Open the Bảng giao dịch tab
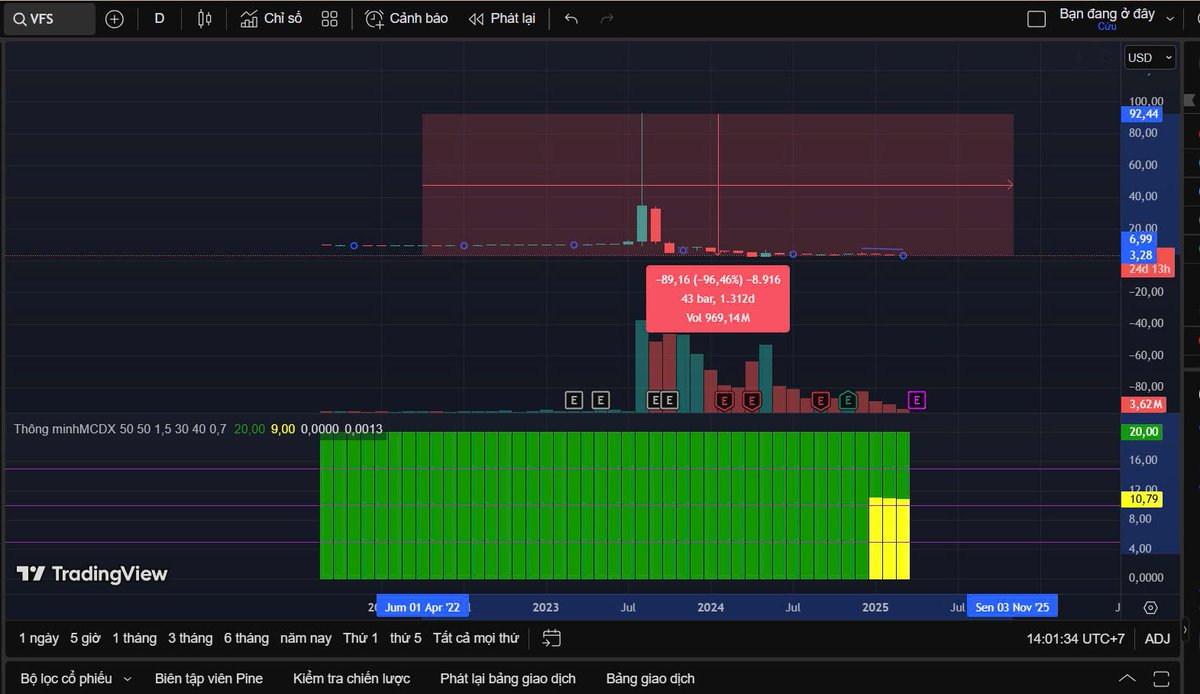Image resolution: width=1200 pixels, height=694 pixels. [x=650, y=678]
